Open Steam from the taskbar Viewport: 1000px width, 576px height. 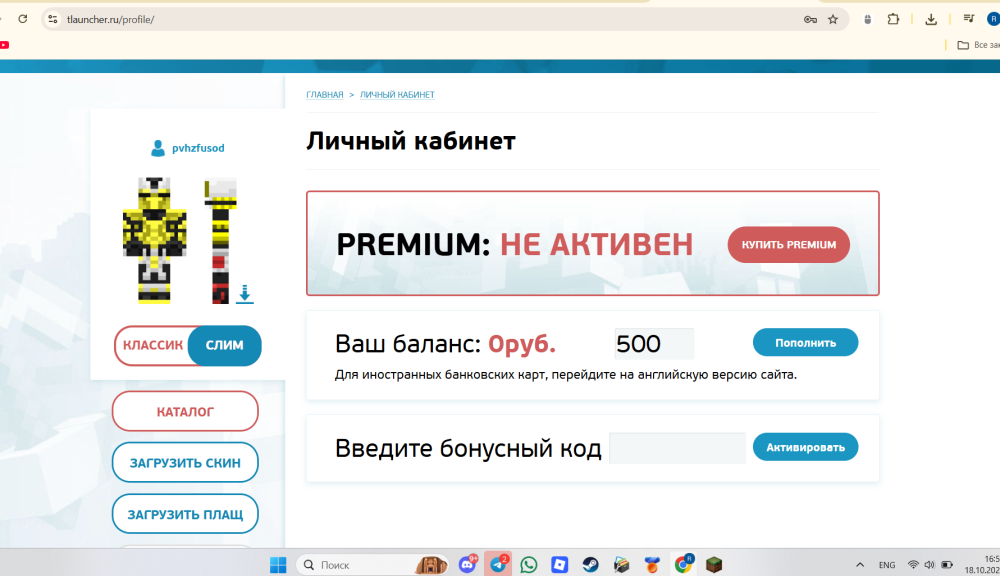pos(590,565)
